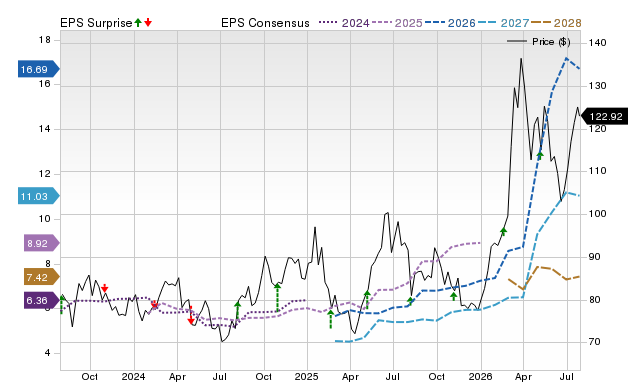The height and width of the screenshot is (382, 640).
Task: Select the 2027 consensus legend entry
Action: (x=503, y=23)
